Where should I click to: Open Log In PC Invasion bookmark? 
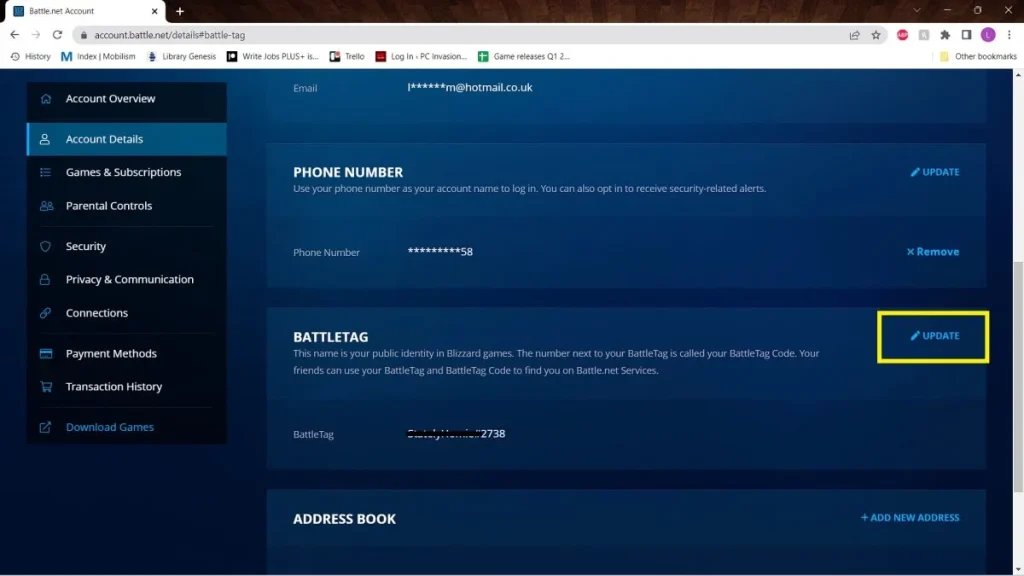click(421, 57)
